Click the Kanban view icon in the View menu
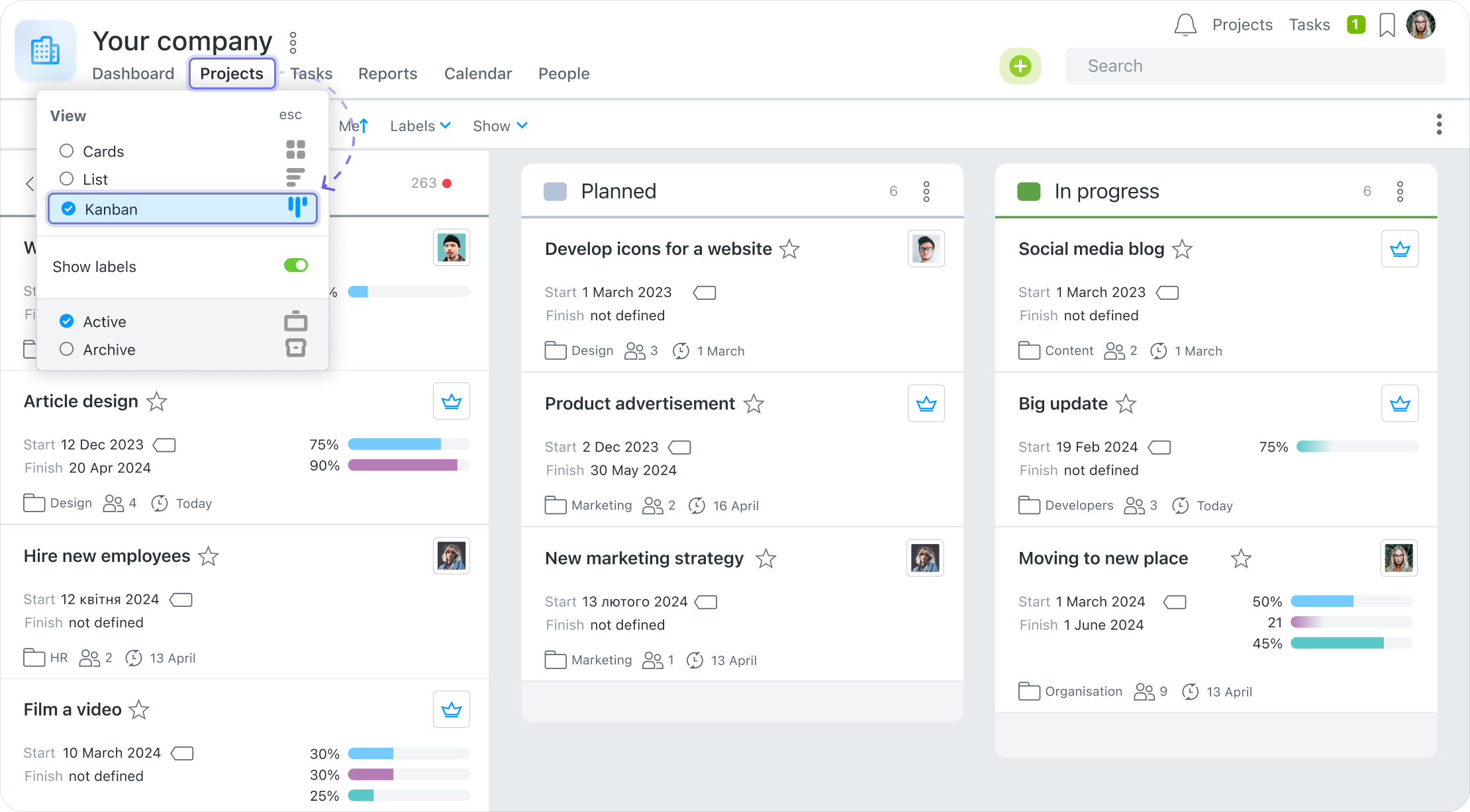Viewport: 1470px width, 812px height. (x=298, y=208)
